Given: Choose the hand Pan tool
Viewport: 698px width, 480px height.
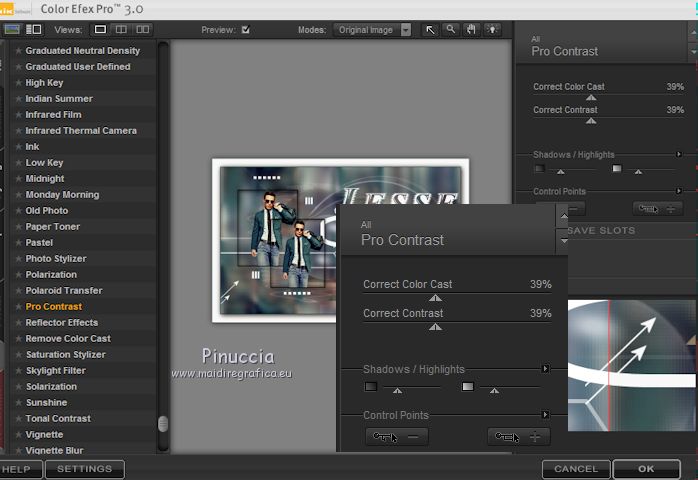Looking at the screenshot, I should (471, 30).
